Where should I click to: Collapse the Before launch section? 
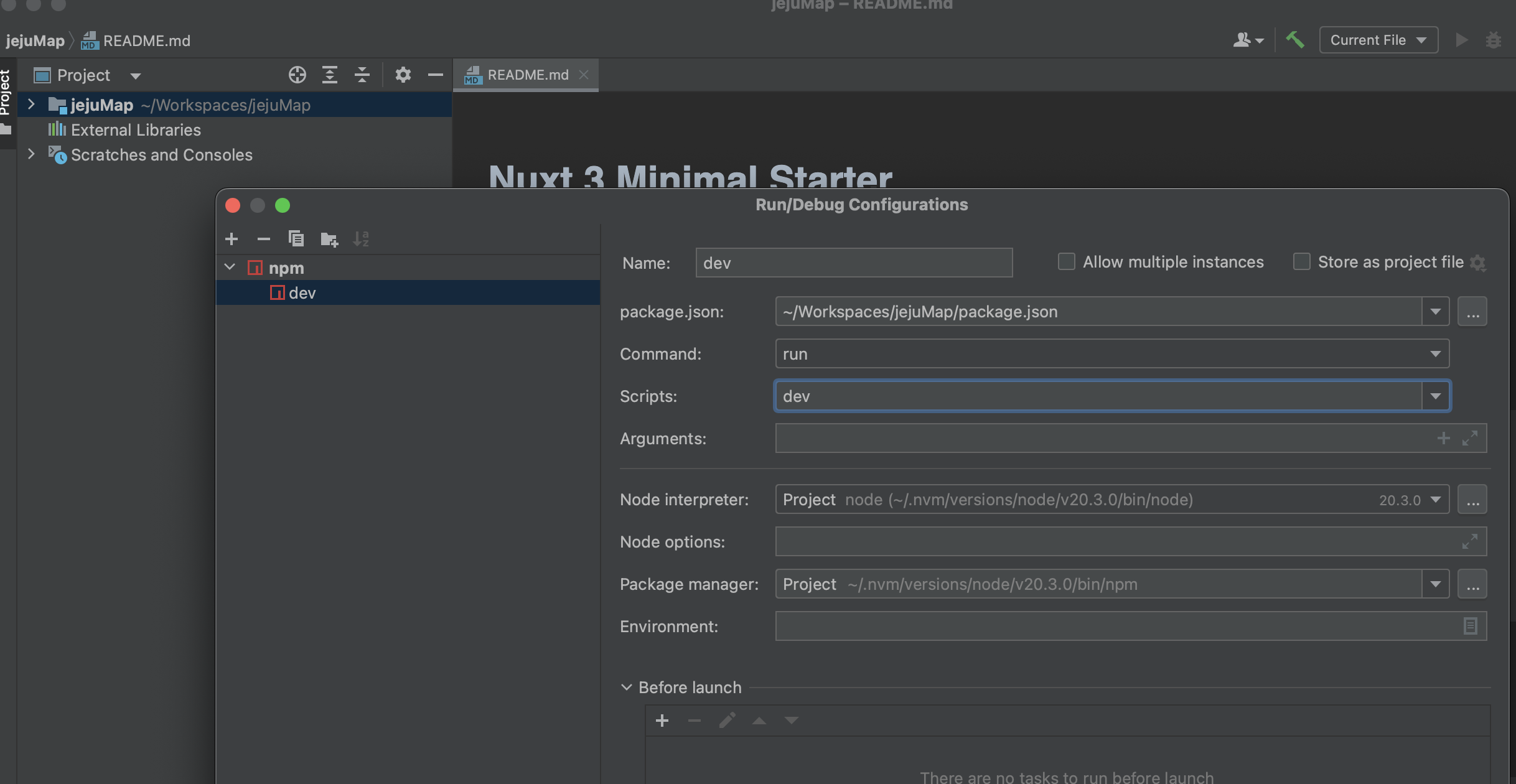point(627,688)
